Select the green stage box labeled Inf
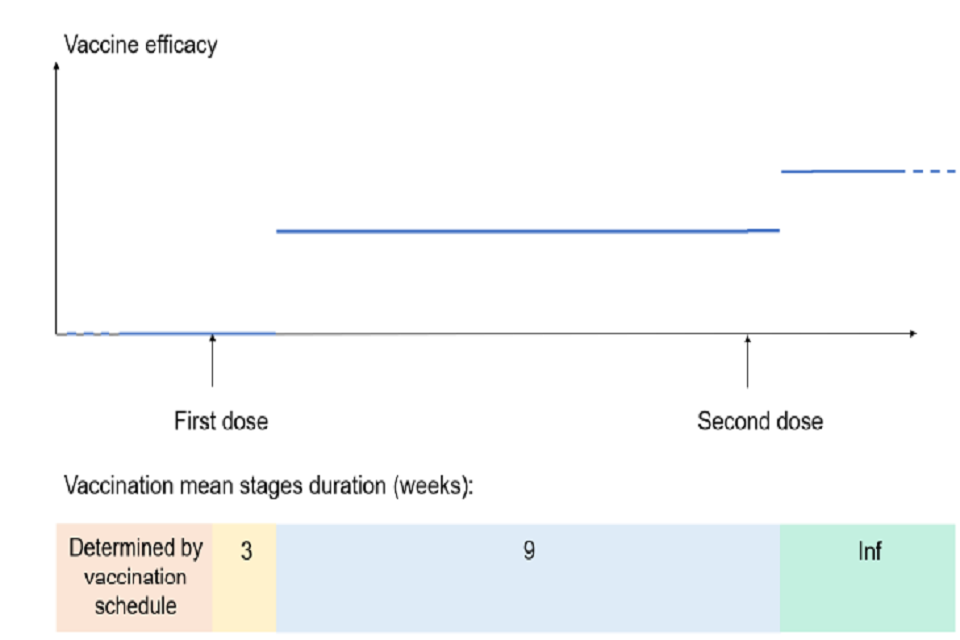 (x=867, y=577)
